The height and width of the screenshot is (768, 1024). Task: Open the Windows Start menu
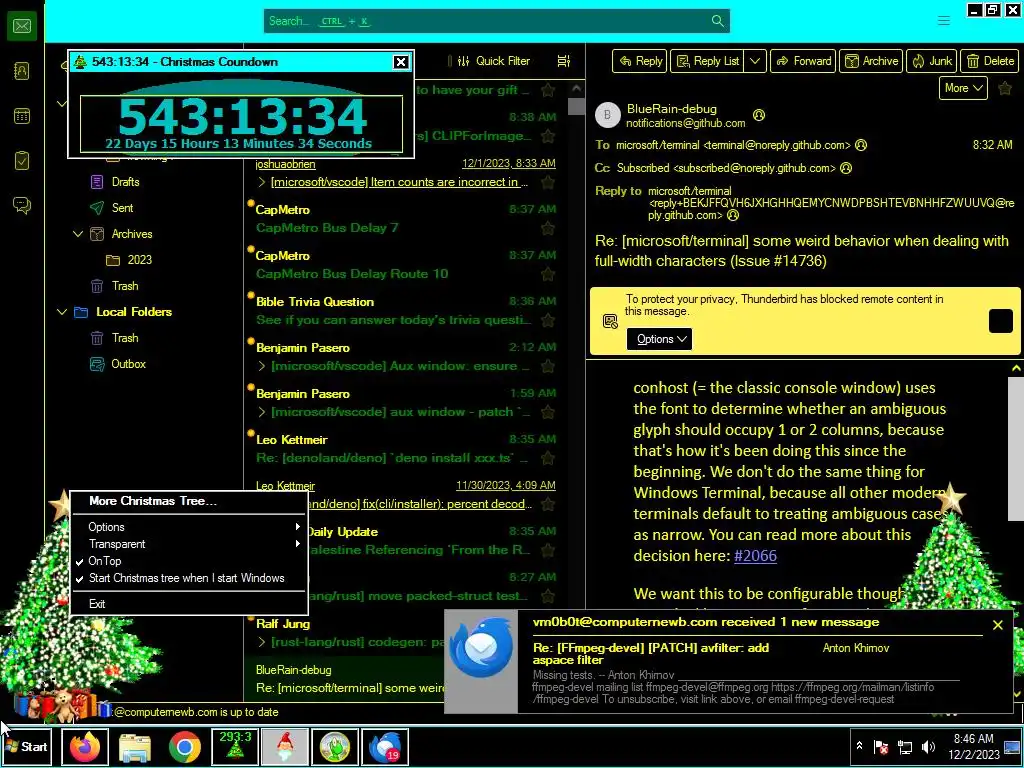[x=27, y=746]
